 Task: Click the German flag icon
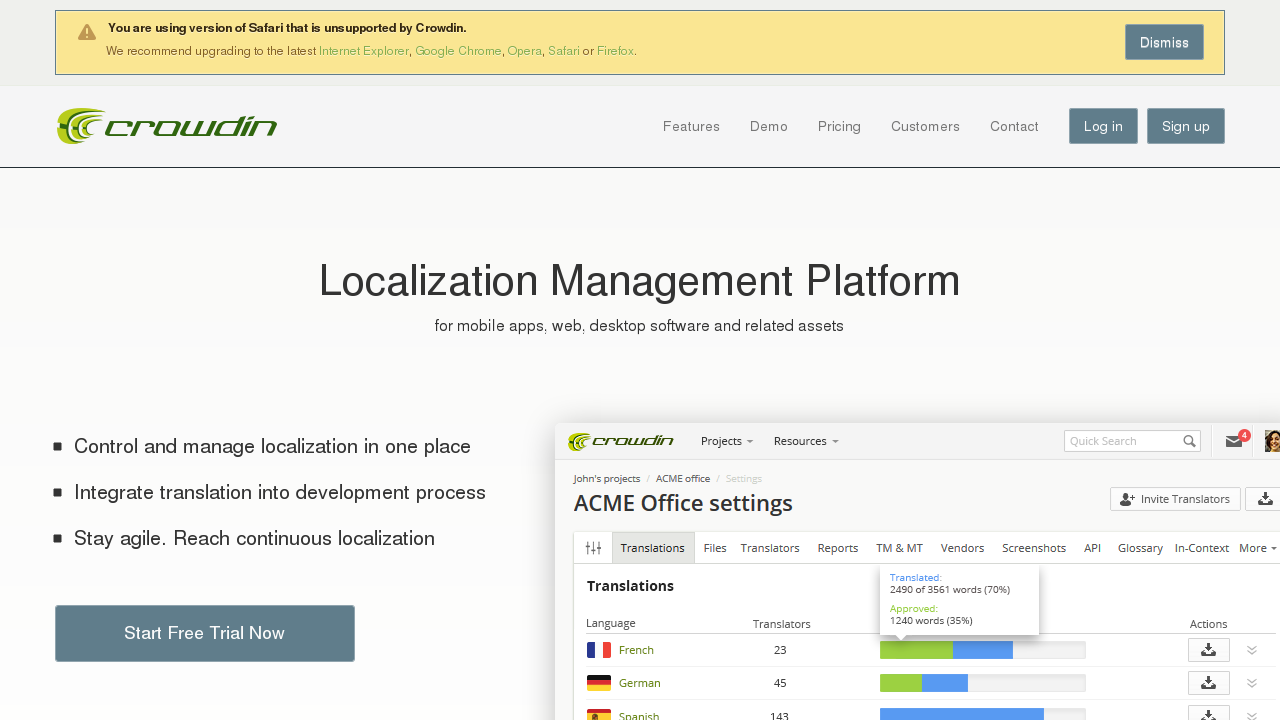599,683
